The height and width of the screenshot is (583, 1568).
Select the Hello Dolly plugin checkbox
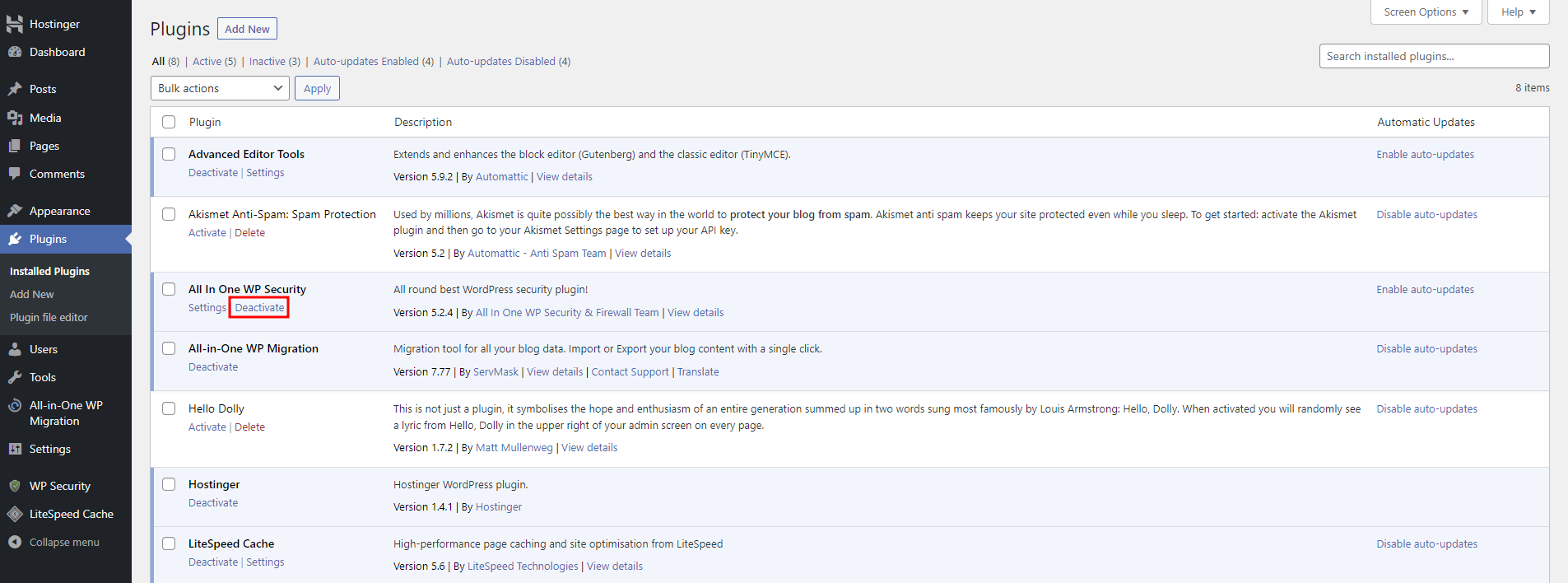click(x=169, y=408)
